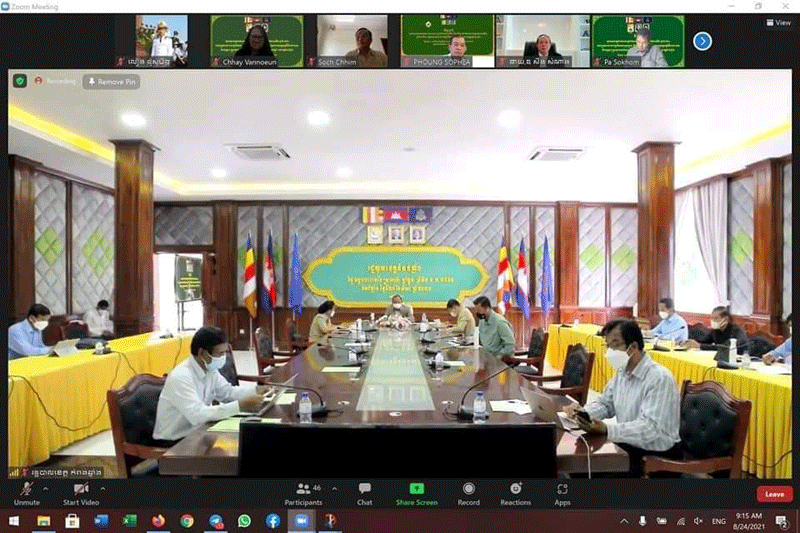Expand the Participants options caret
This screenshot has width=800, height=533.
click(334, 488)
